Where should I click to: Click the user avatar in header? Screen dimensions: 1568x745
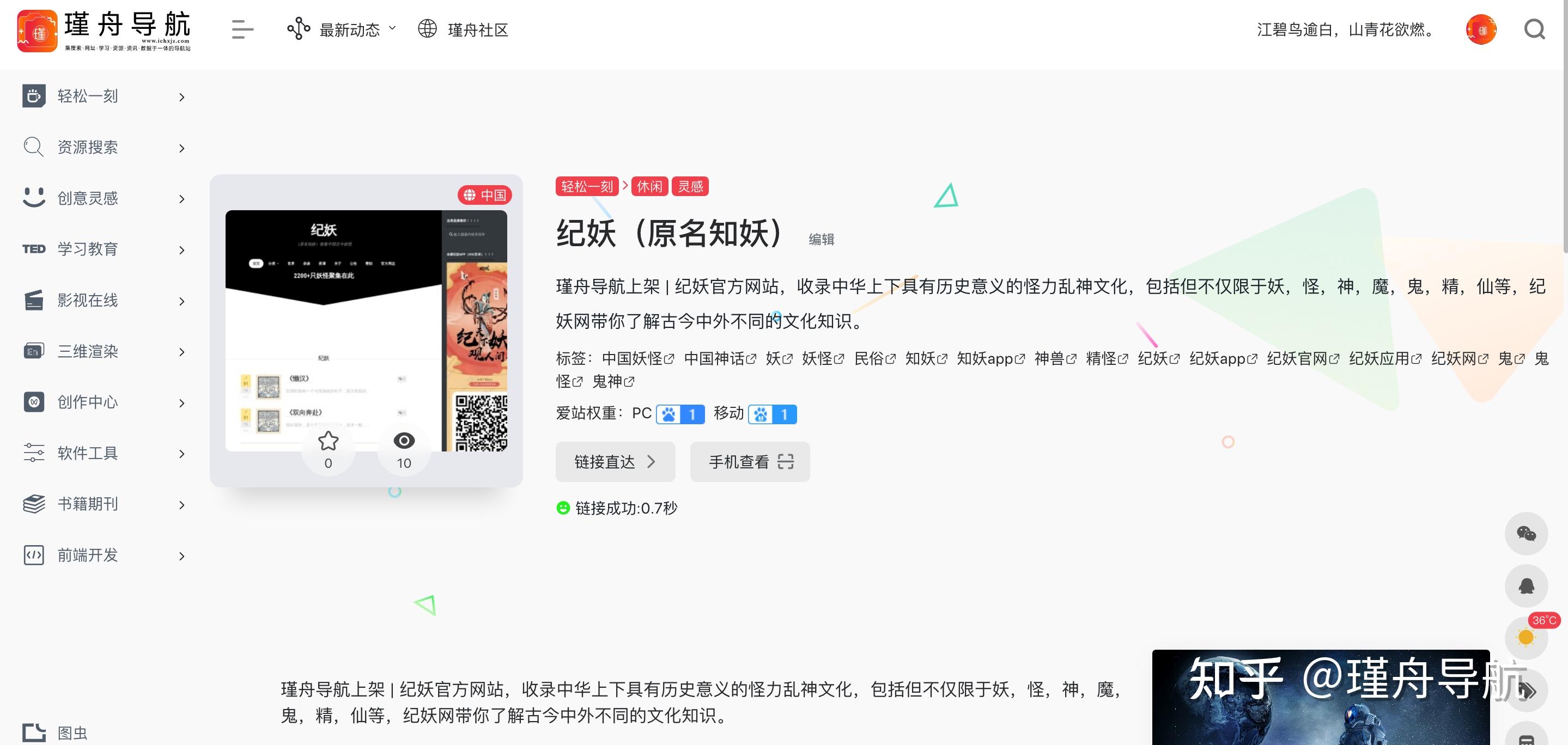1481,29
